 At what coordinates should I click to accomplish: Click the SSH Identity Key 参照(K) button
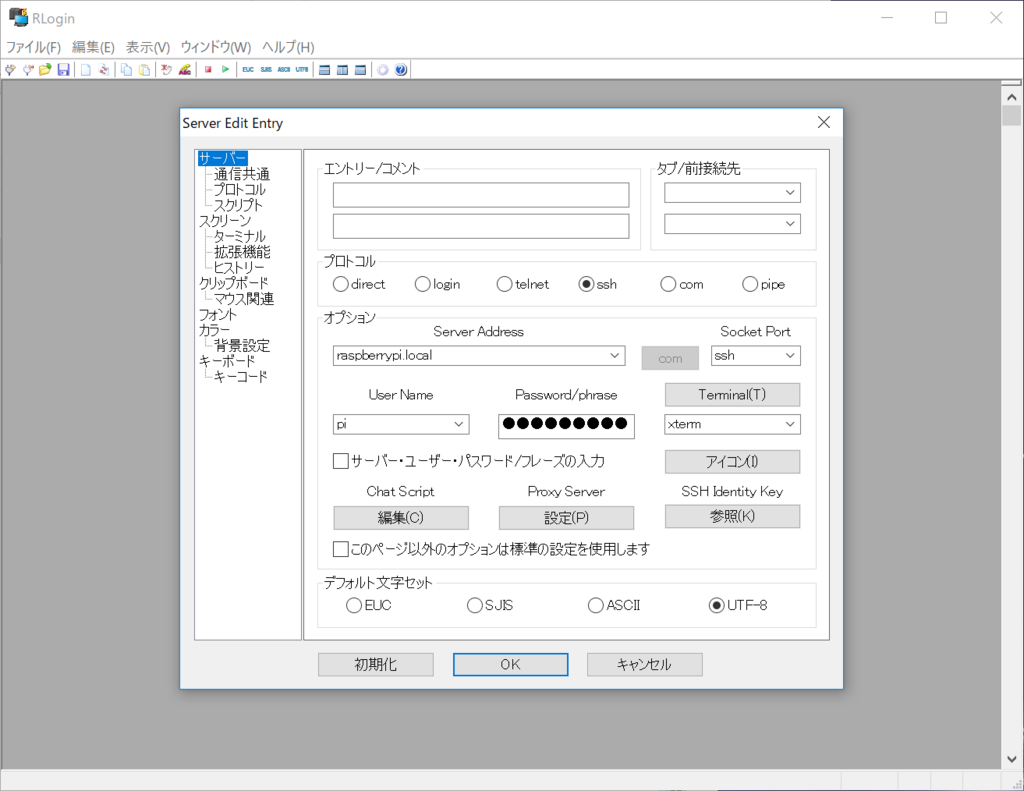click(x=732, y=517)
